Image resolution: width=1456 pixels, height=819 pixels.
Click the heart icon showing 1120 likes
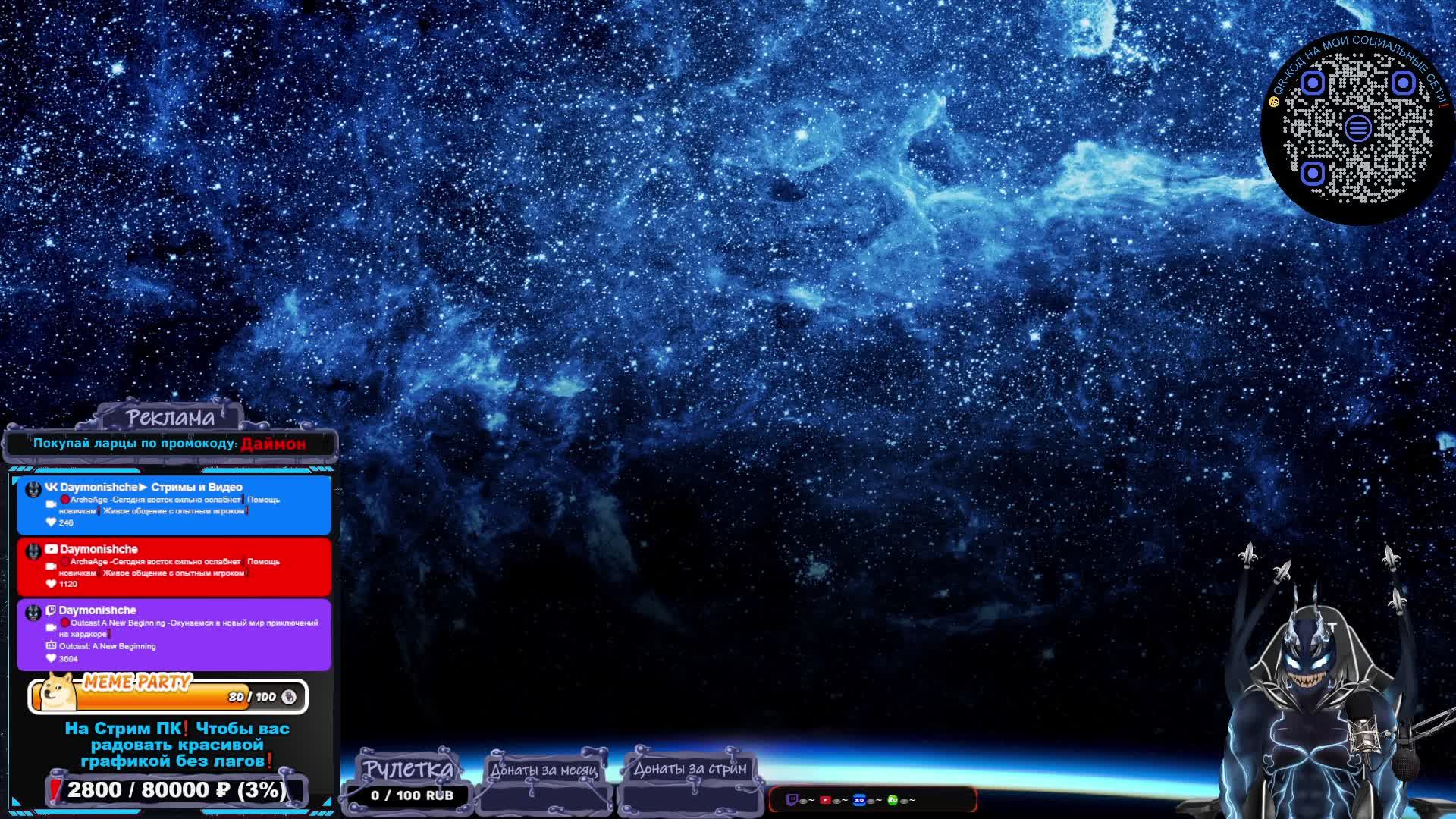(51, 584)
